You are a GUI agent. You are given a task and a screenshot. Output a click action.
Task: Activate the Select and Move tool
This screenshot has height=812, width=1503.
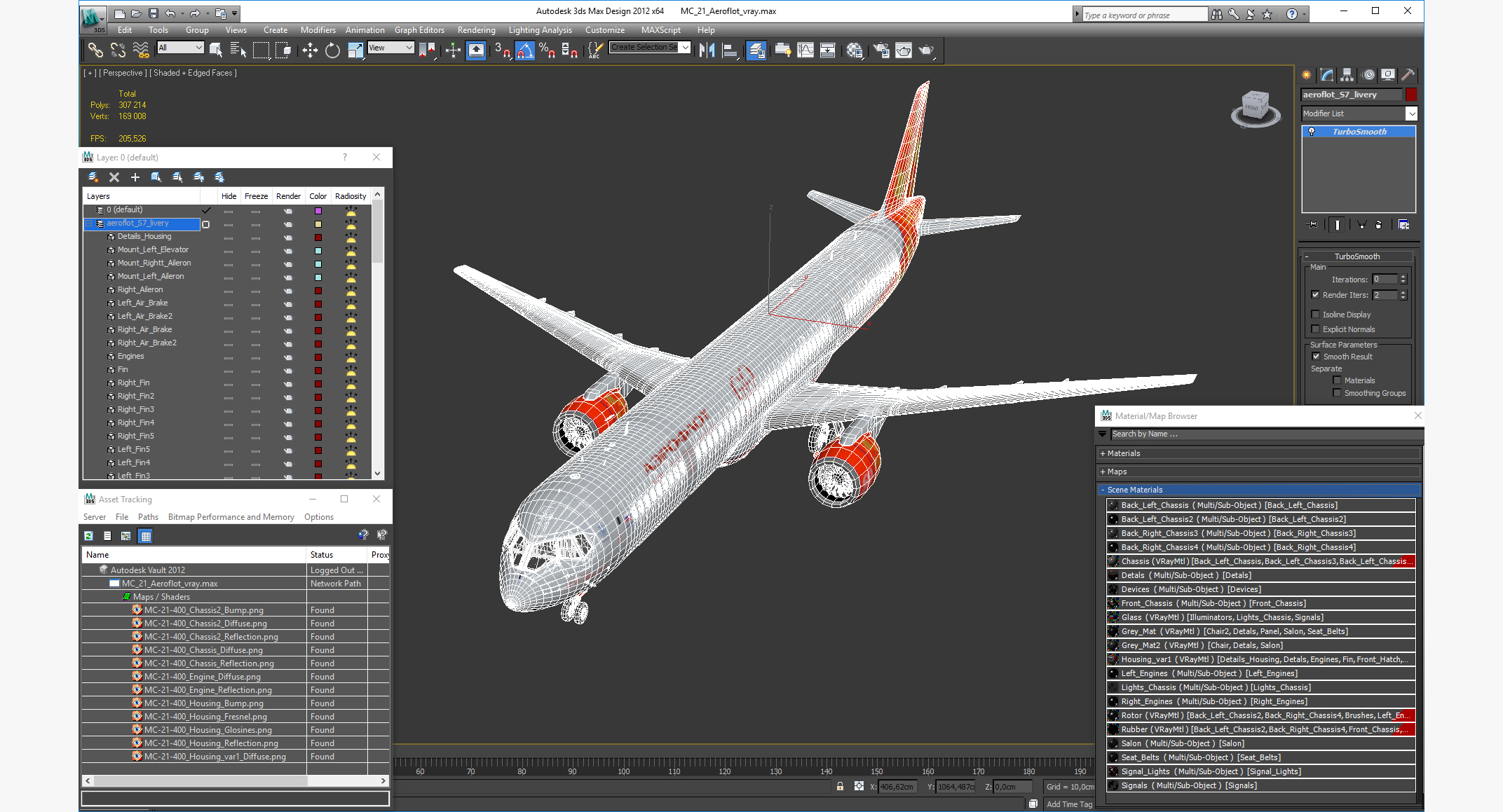tap(310, 50)
